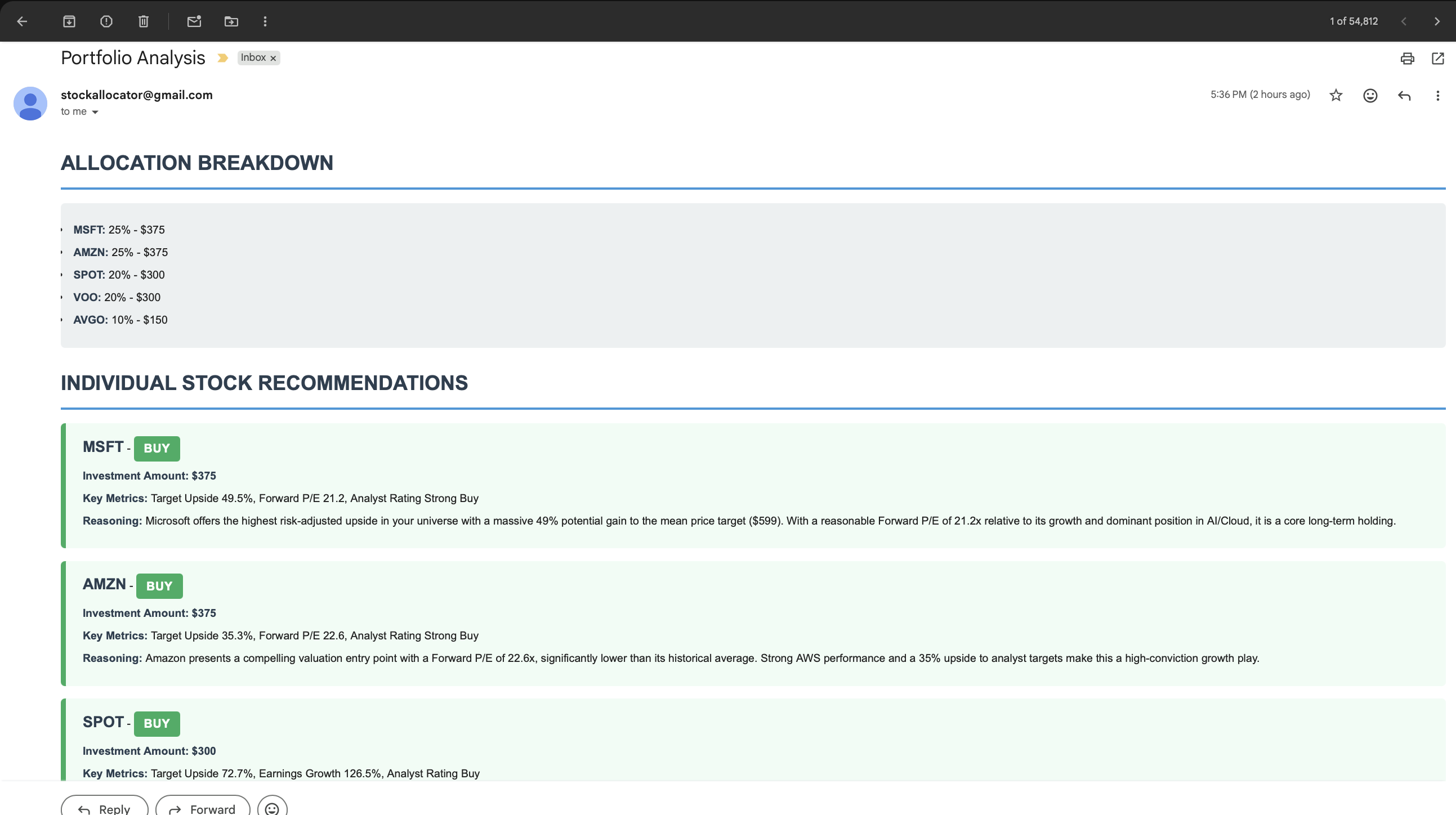
Task: Mark the email as unread
Action: (x=194, y=21)
